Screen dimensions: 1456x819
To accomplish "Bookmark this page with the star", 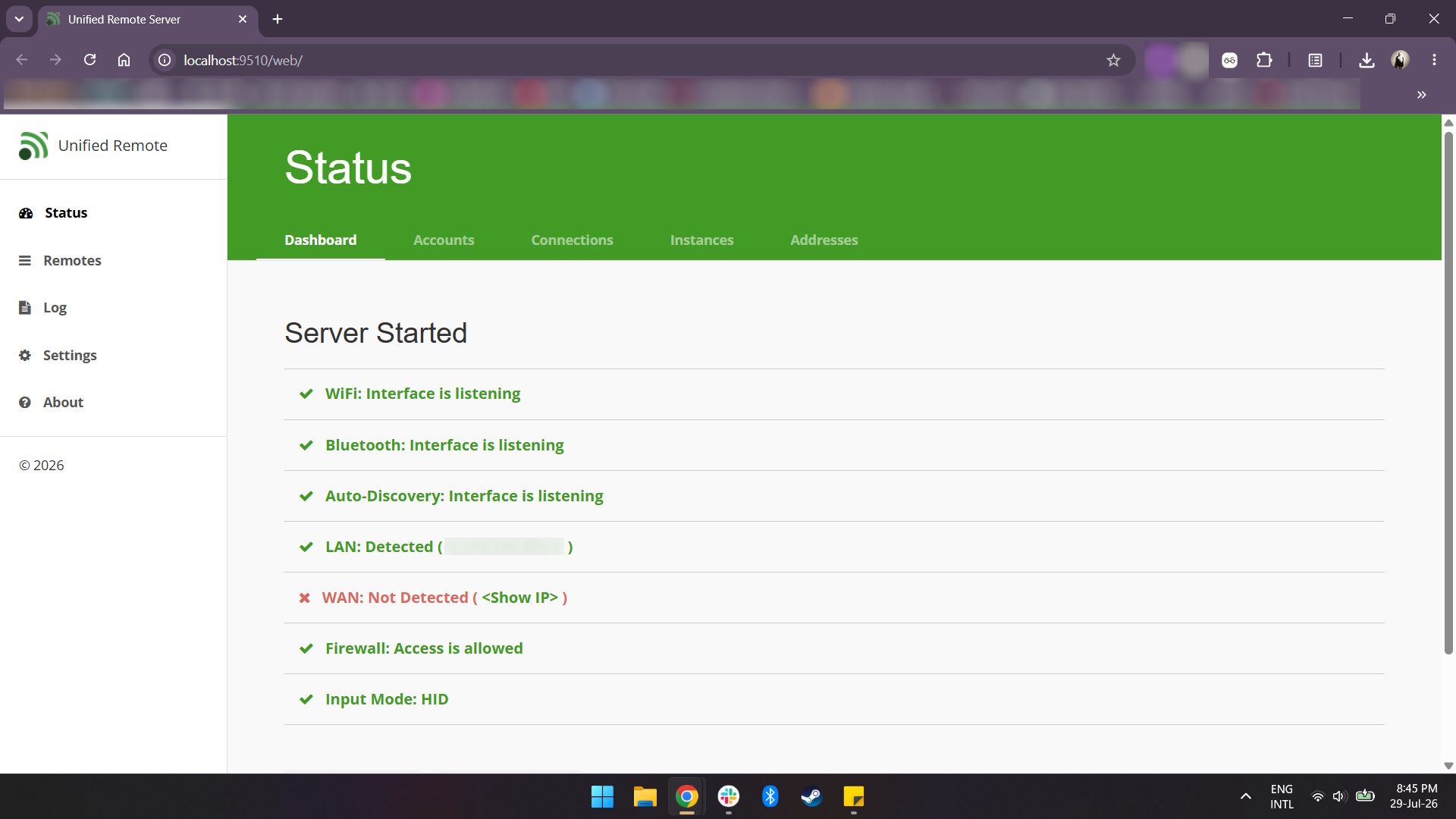I will (x=1113, y=60).
